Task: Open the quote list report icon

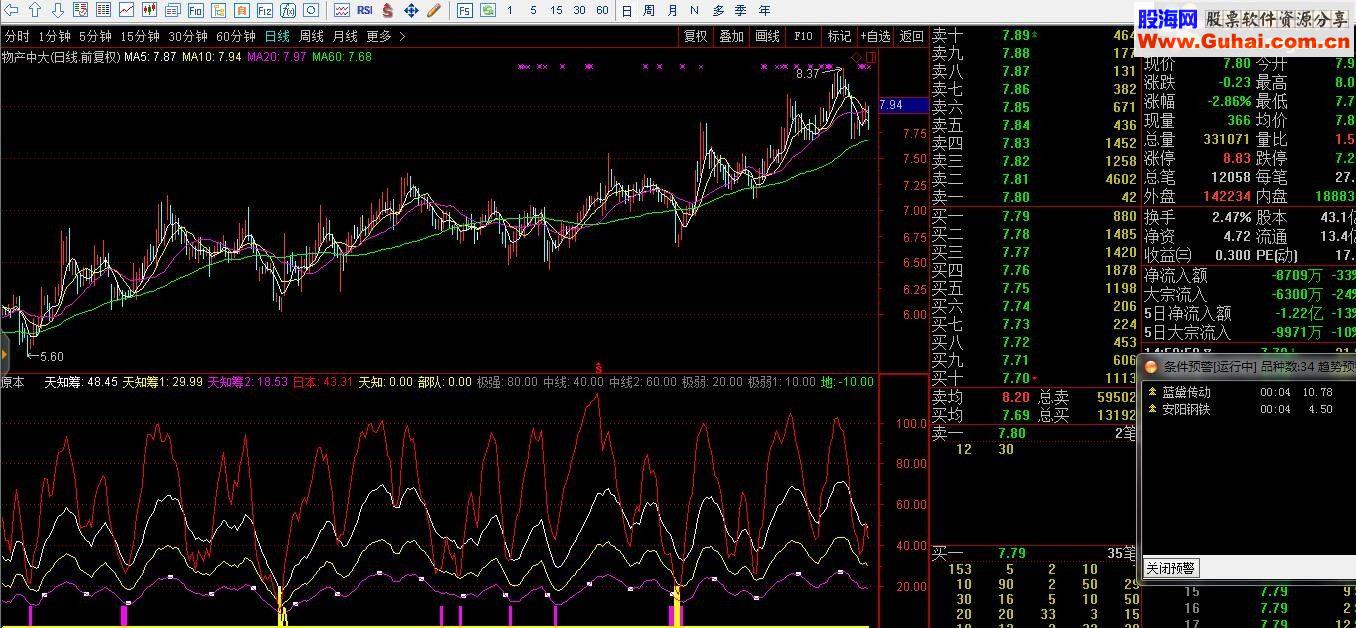Action: point(80,10)
